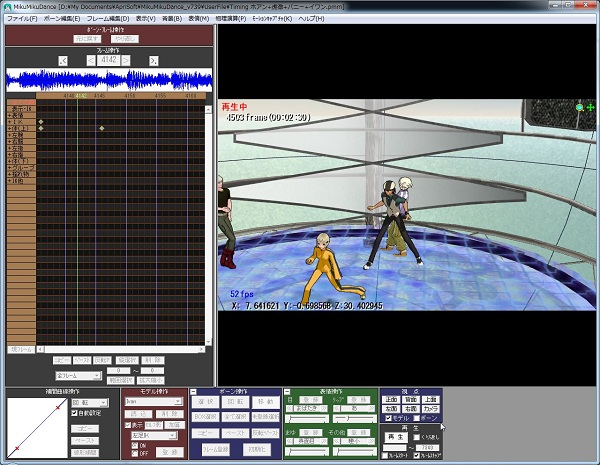The width and height of the screenshot is (600, 465).
Task: Collapse the bone operation panel minus icon
Action: [x=194, y=392]
